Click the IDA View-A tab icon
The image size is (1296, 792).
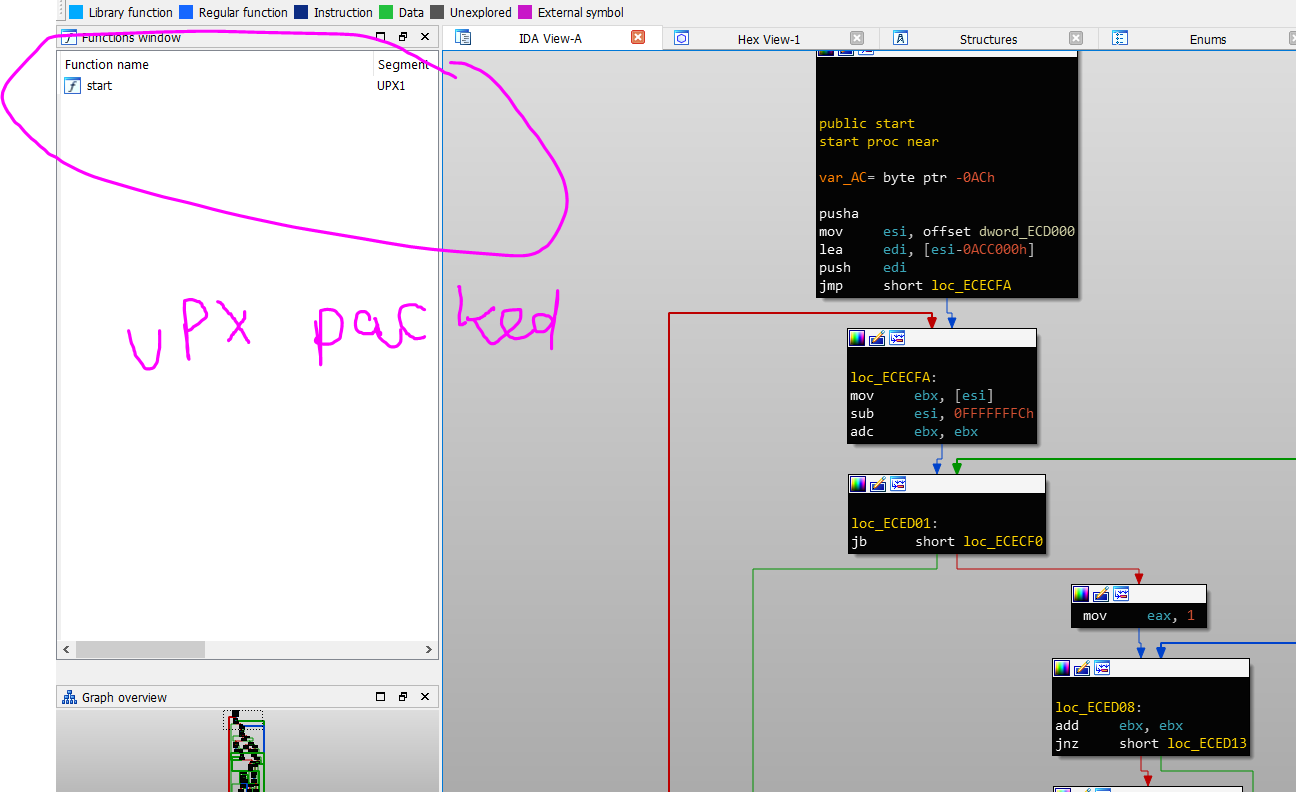pos(463,38)
